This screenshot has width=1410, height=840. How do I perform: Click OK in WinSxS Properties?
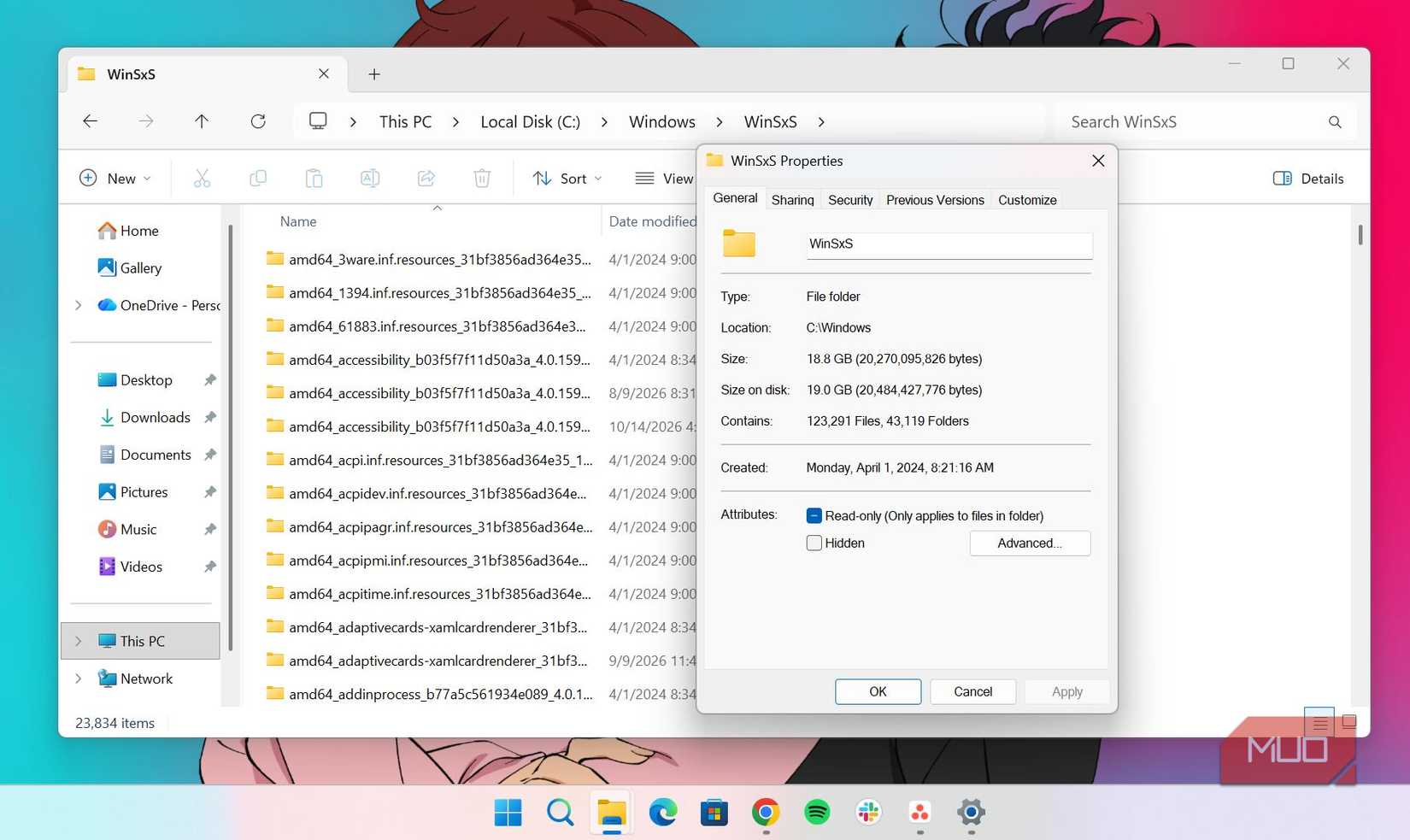pos(878,691)
